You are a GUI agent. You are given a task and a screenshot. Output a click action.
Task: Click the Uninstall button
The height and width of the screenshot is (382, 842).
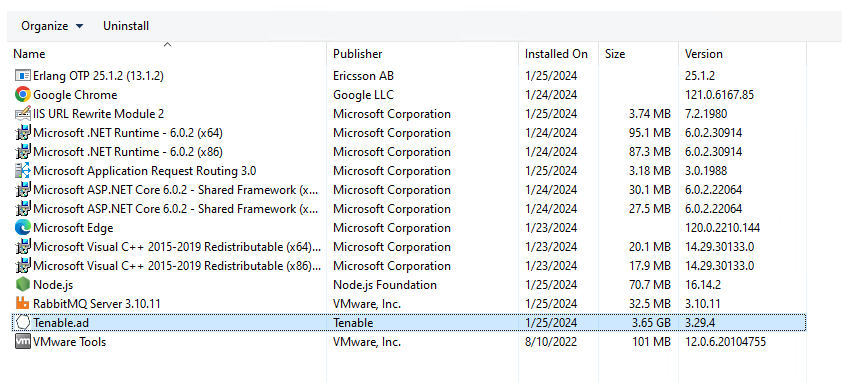pos(126,26)
